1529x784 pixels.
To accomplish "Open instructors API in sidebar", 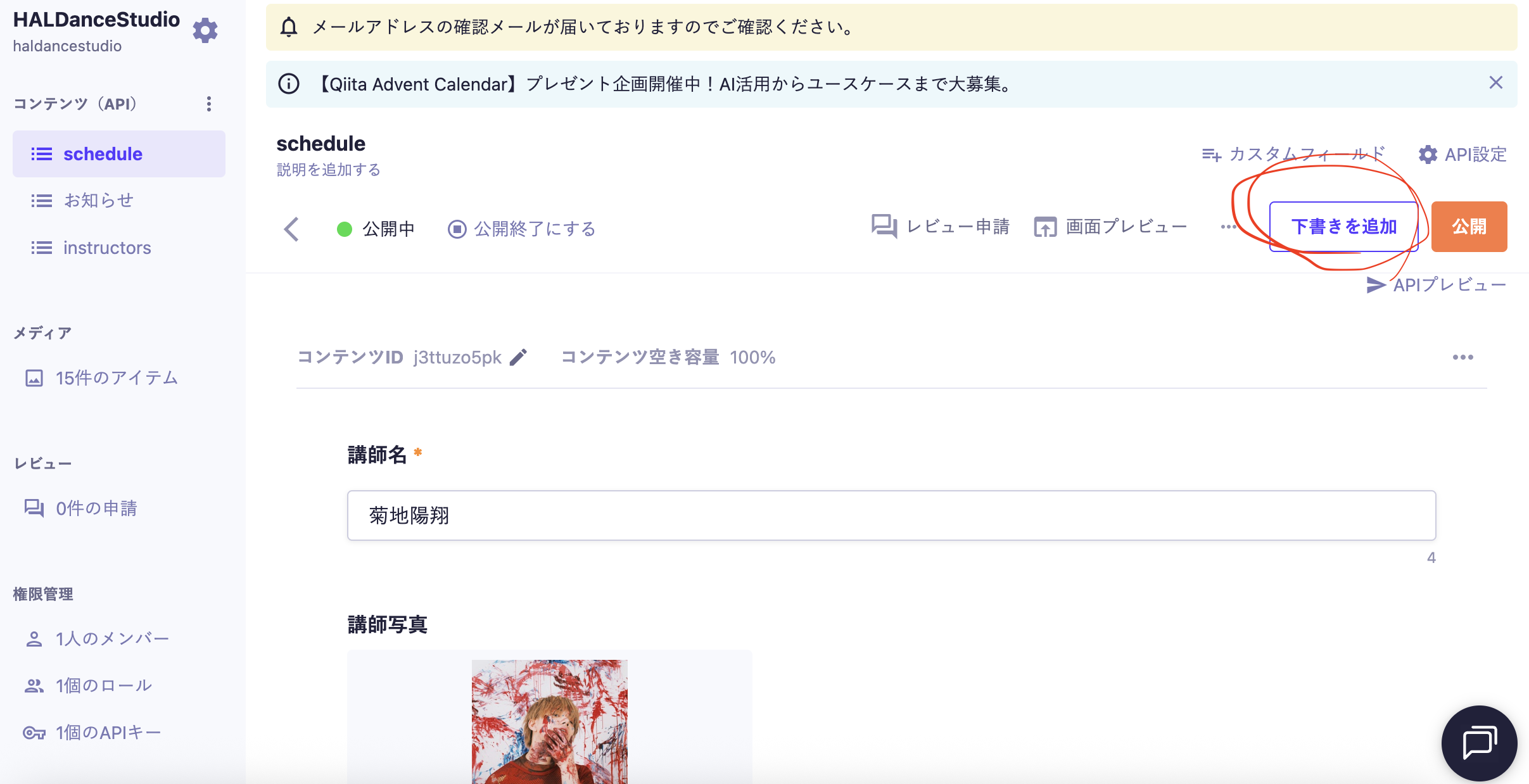I will (106, 248).
